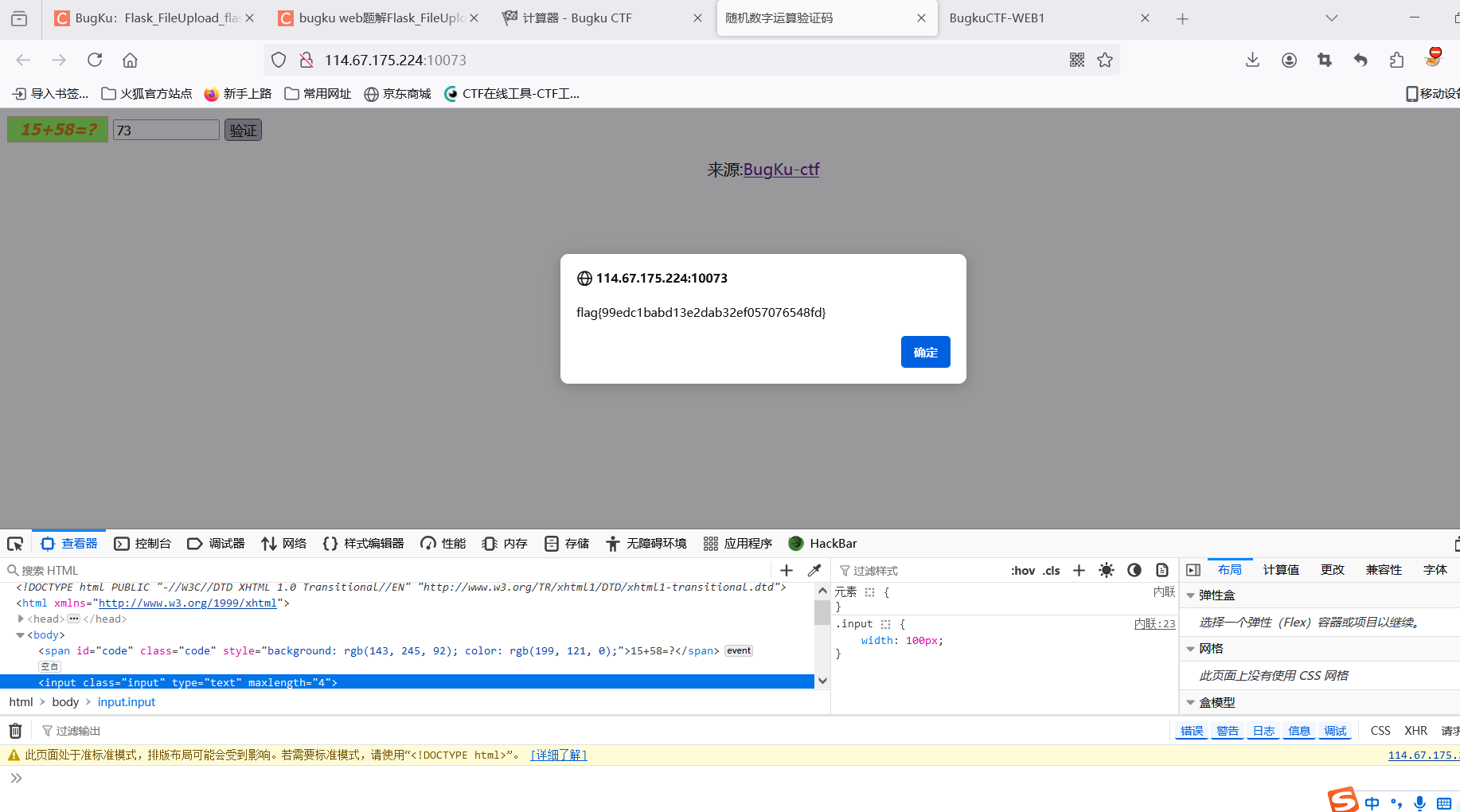Toggle the :hov pseudo-class panel
Screen dimensions: 1460x812
pos(1022,570)
